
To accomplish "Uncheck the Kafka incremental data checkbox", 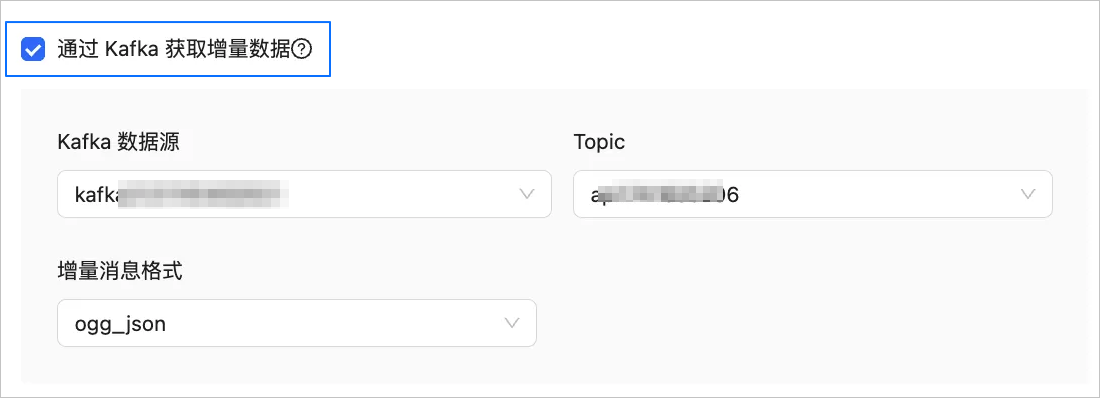I will 33,50.
